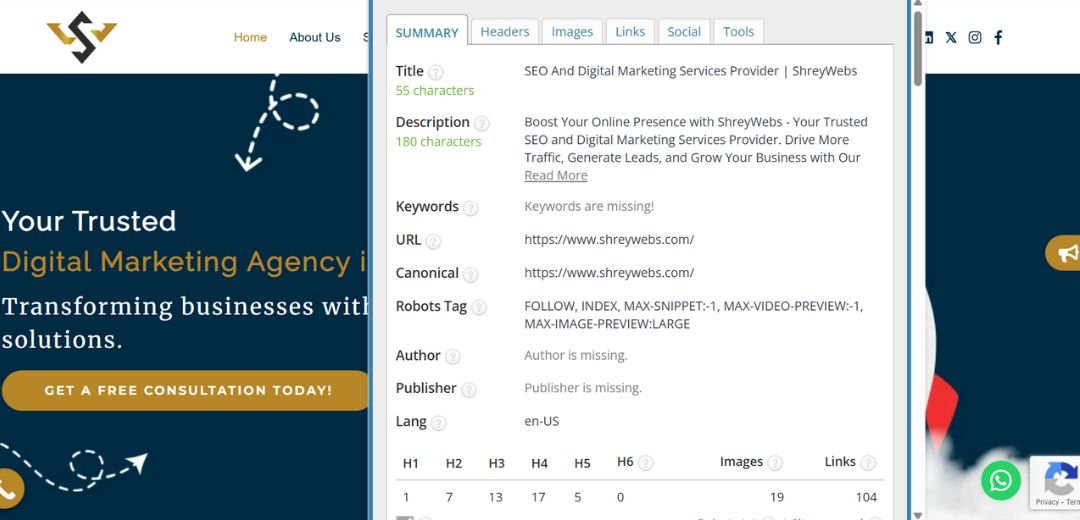
Task: Click the H1 column header
Action: pos(411,464)
